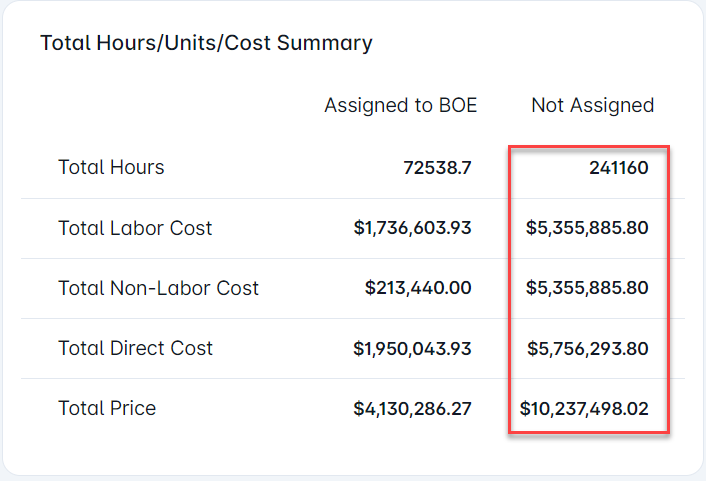Click the $1,950,043.93 direct cost value

pos(412,348)
